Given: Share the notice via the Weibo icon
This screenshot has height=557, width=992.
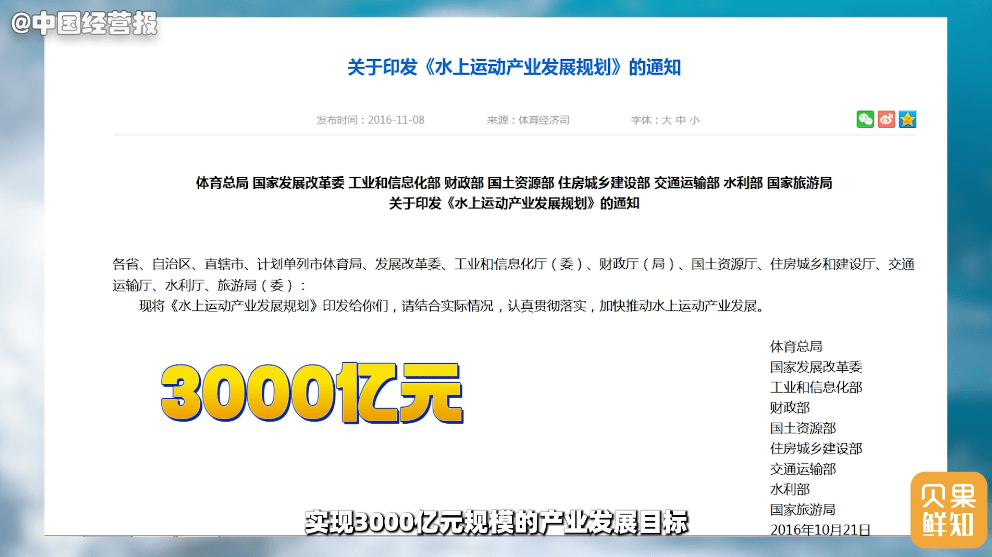Looking at the screenshot, I should point(886,120).
